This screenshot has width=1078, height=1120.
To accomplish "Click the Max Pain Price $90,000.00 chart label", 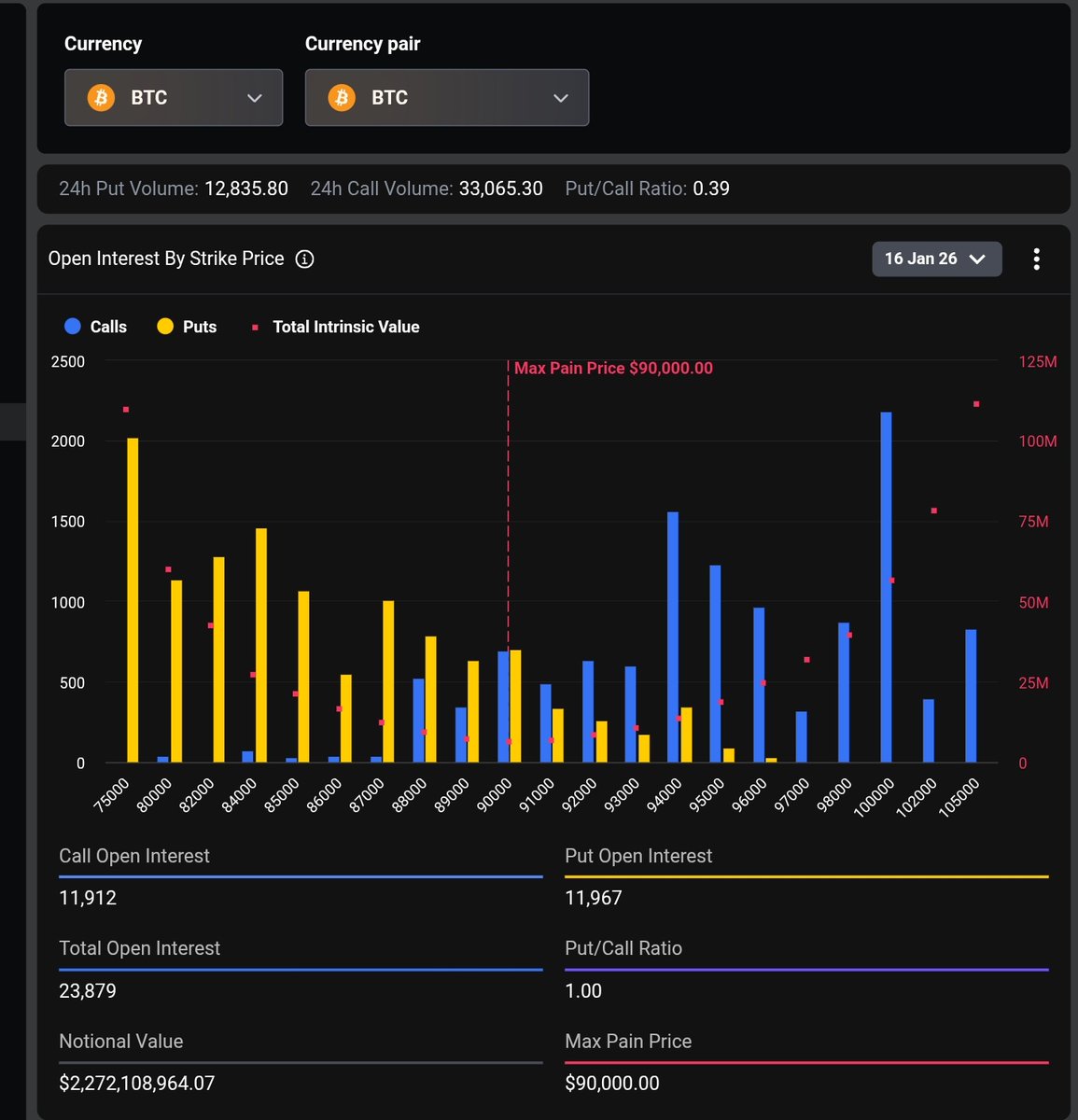I will click(x=613, y=368).
